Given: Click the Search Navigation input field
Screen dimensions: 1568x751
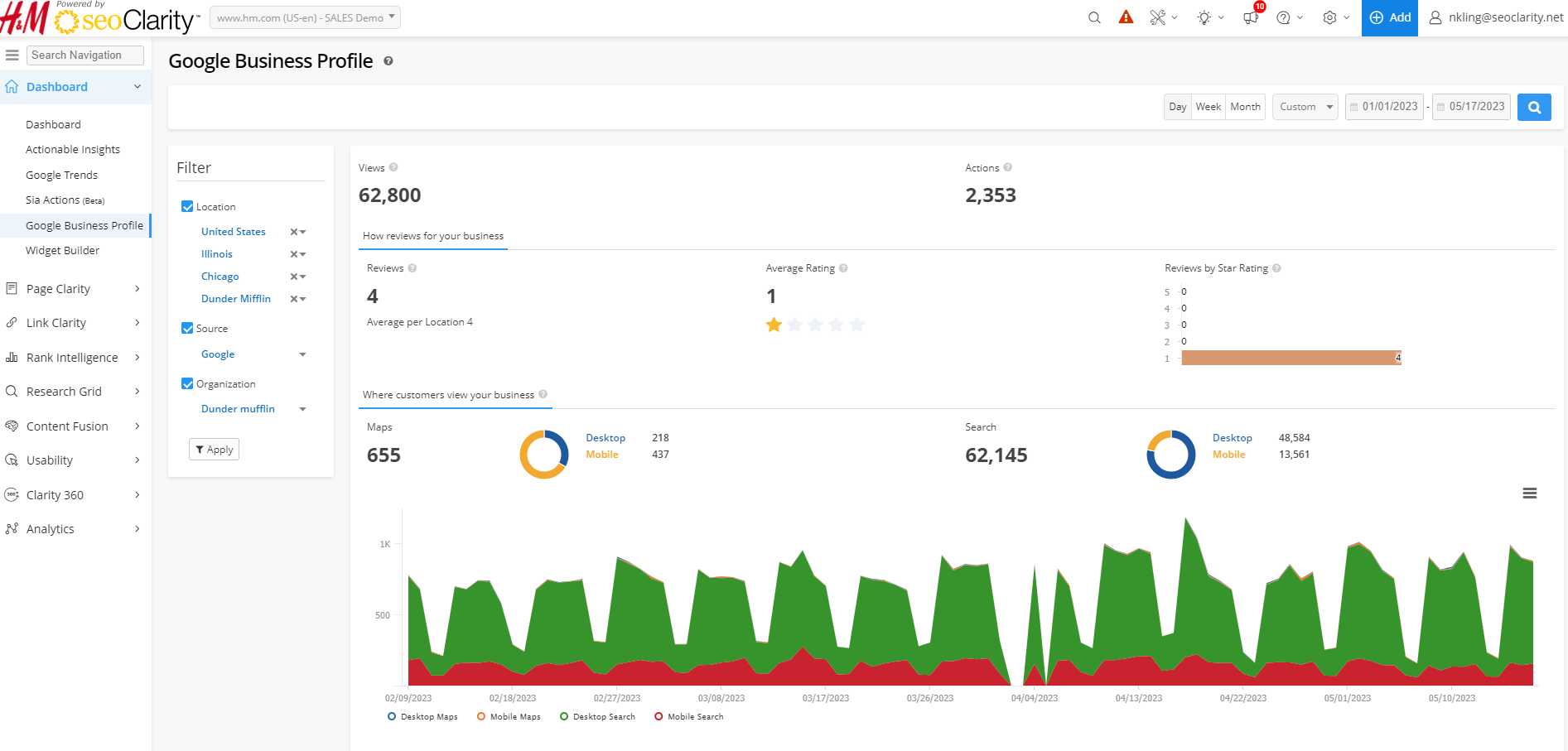Looking at the screenshot, I should (x=85, y=55).
